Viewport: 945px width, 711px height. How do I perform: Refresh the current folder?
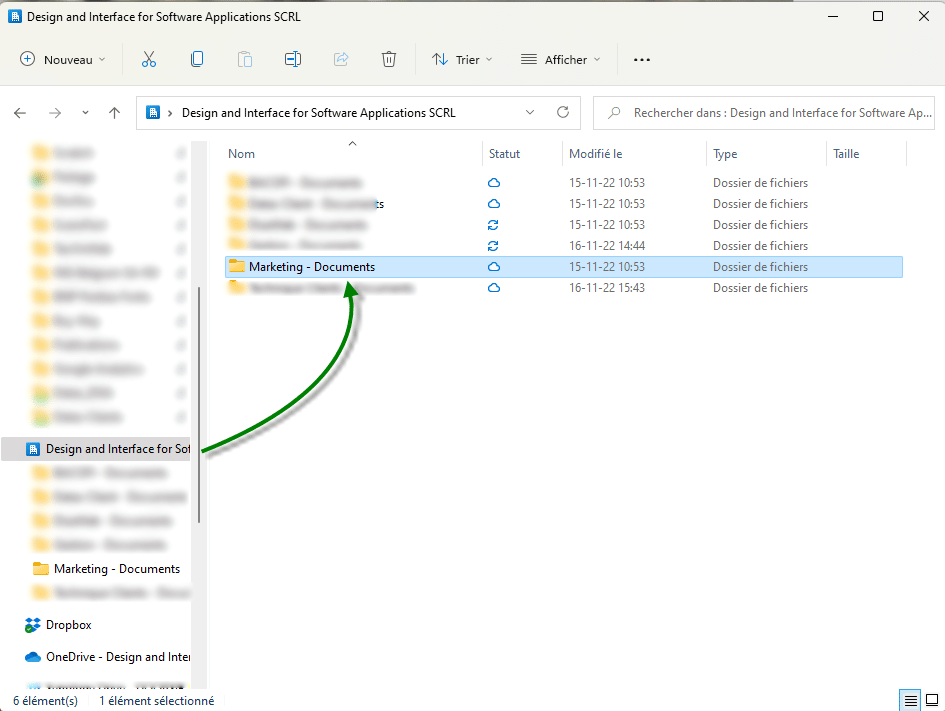pos(563,113)
